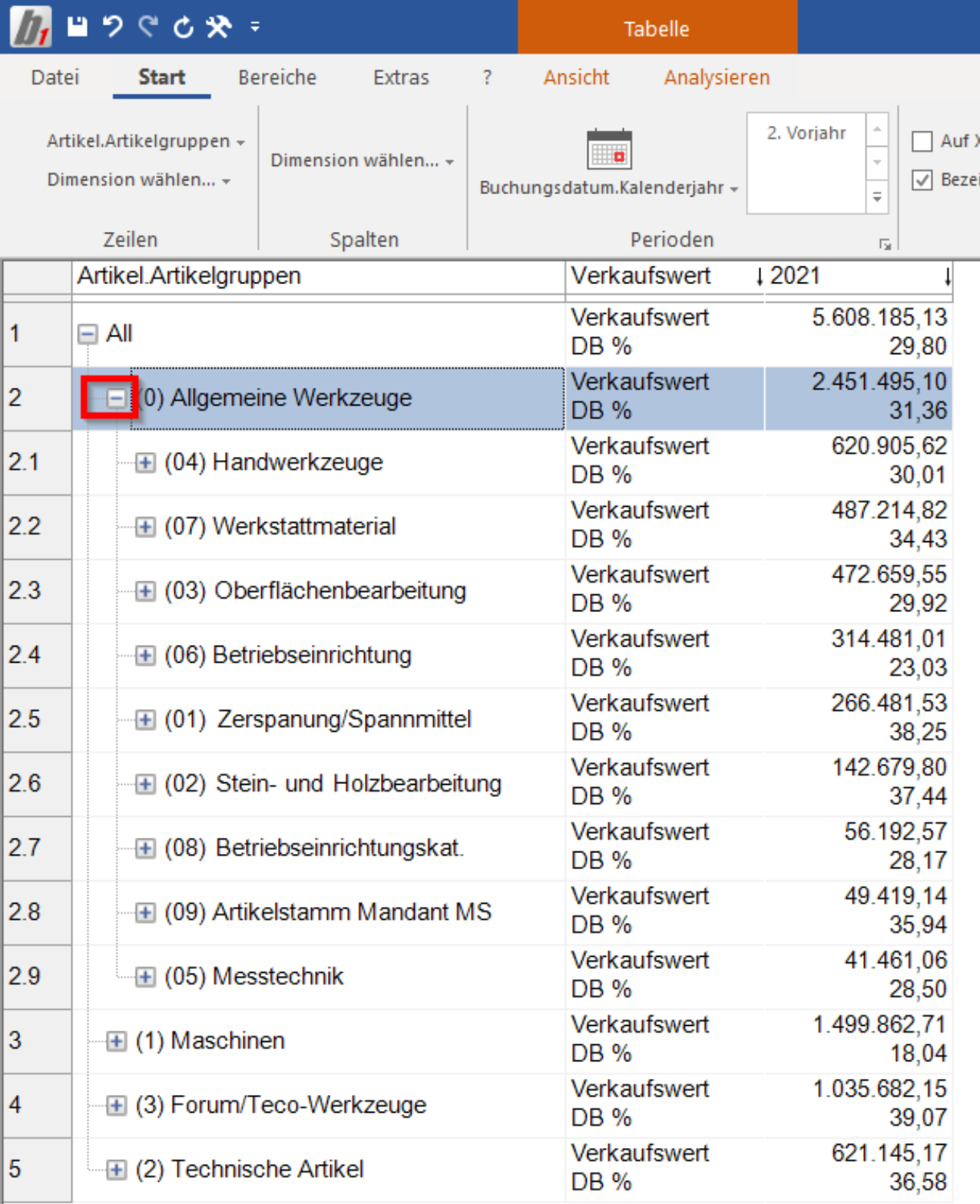The image size is (980, 1204).
Task: Expand '(07) Werkstattmaterial' node
Action: pyautogui.click(x=144, y=527)
